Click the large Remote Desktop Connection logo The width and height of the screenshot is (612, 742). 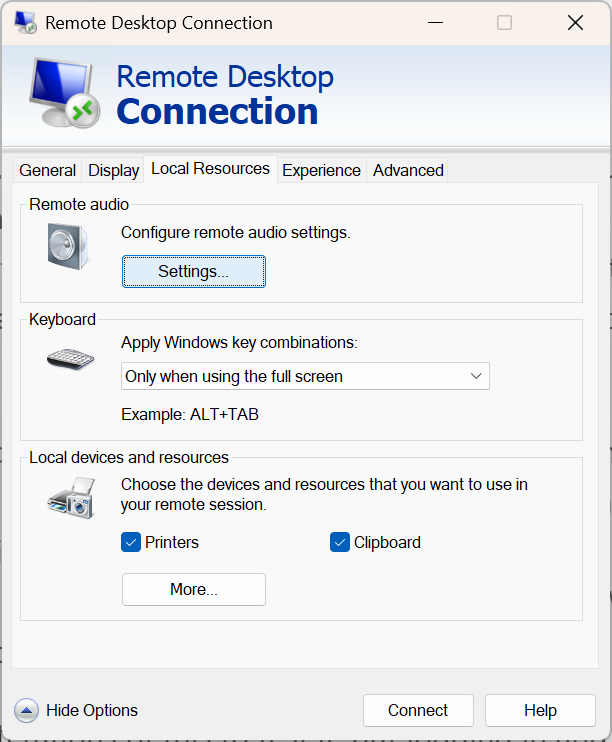[61, 93]
